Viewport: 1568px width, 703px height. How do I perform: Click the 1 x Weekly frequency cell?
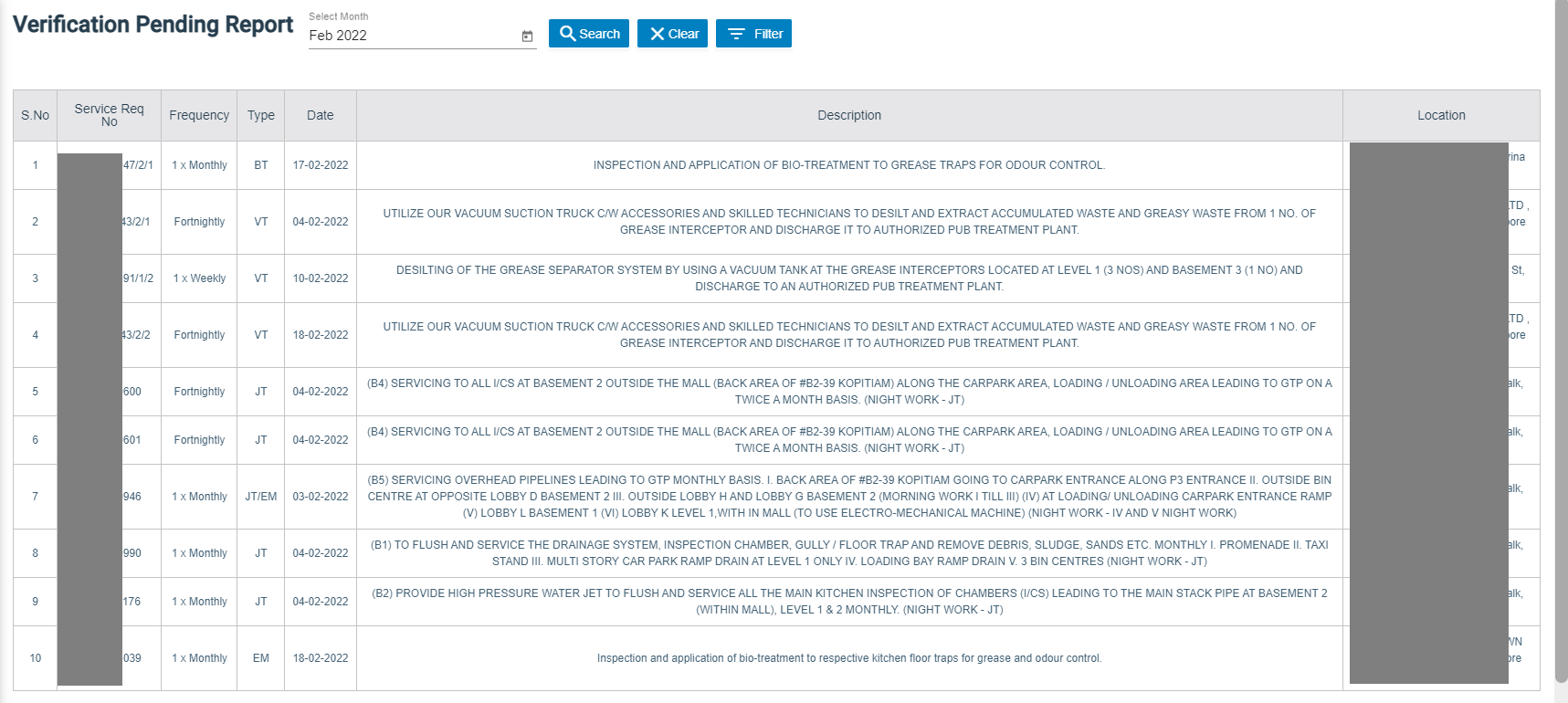coord(199,278)
